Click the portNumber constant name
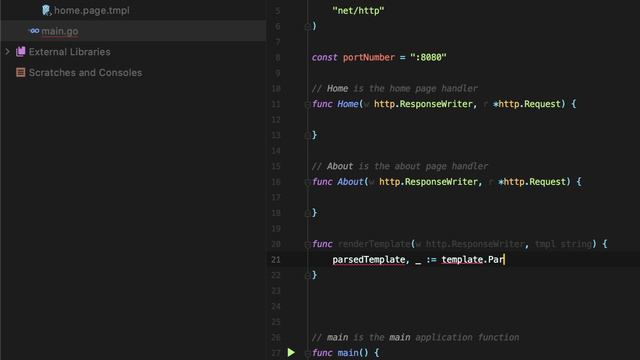 (369, 58)
